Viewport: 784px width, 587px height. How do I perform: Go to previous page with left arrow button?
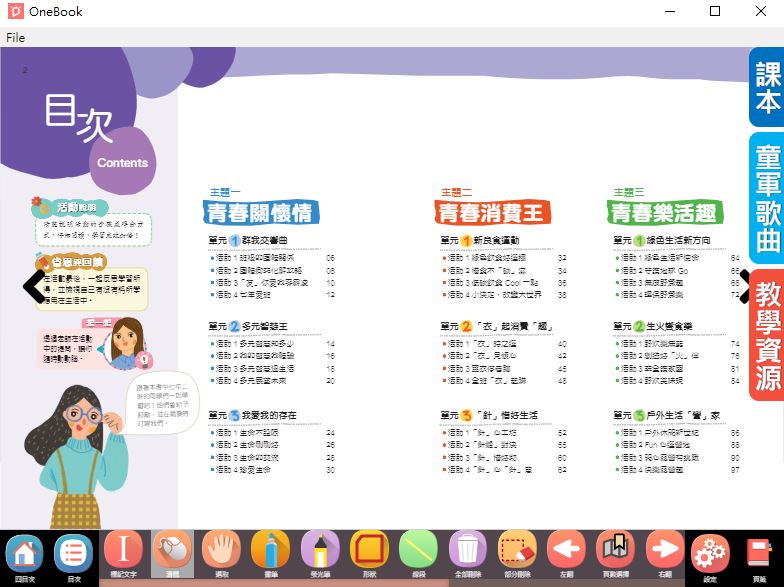pos(567,549)
